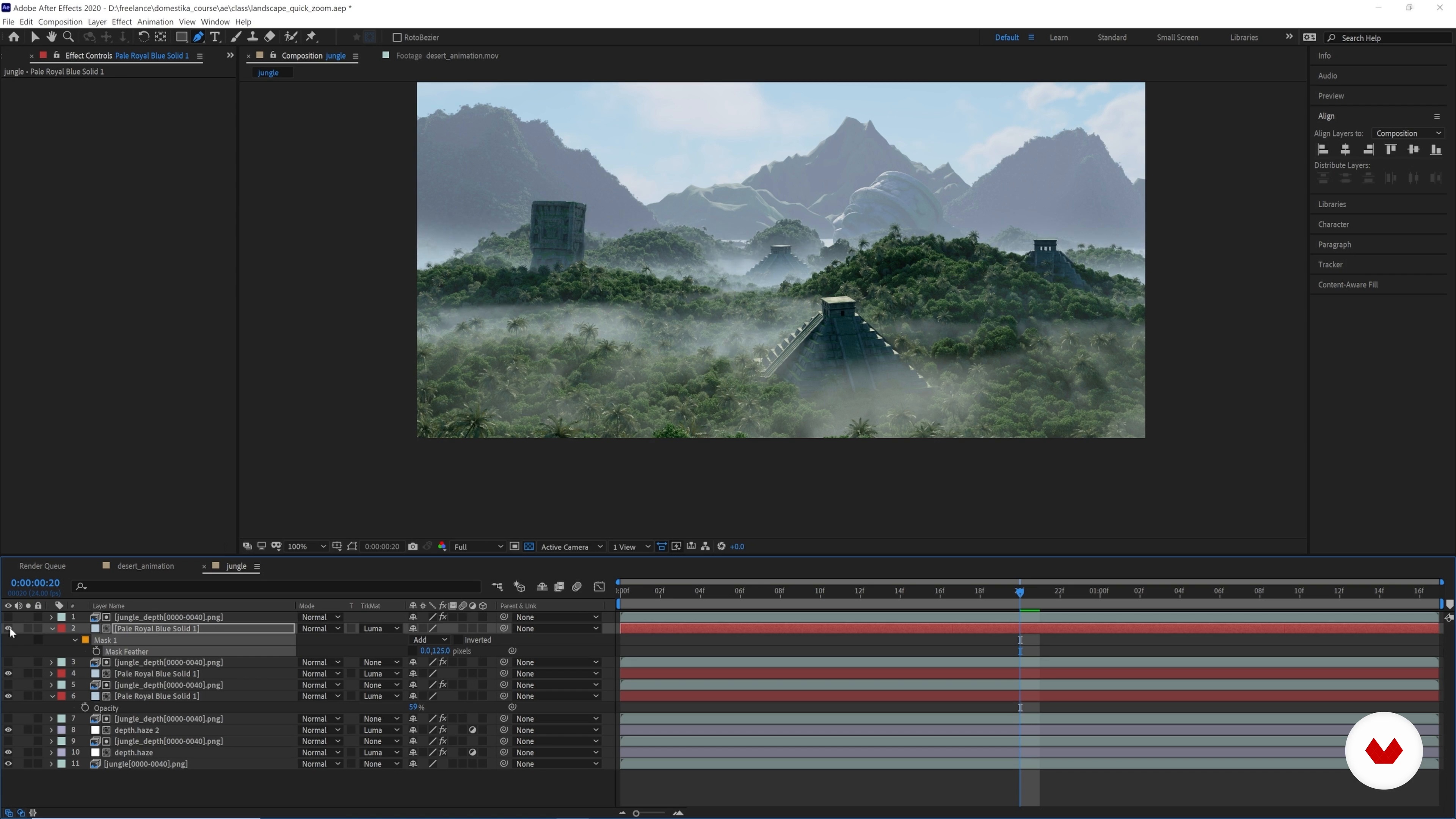1456x819 pixels.
Task: Select the Type text tool
Action: click(215, 37)
